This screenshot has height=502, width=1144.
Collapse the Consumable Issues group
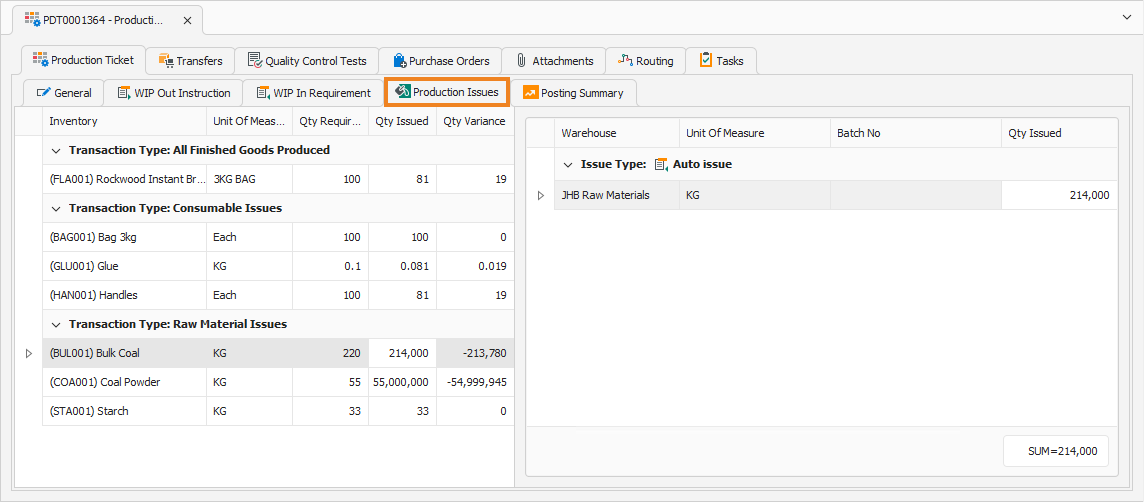click(x=56, y=208)
